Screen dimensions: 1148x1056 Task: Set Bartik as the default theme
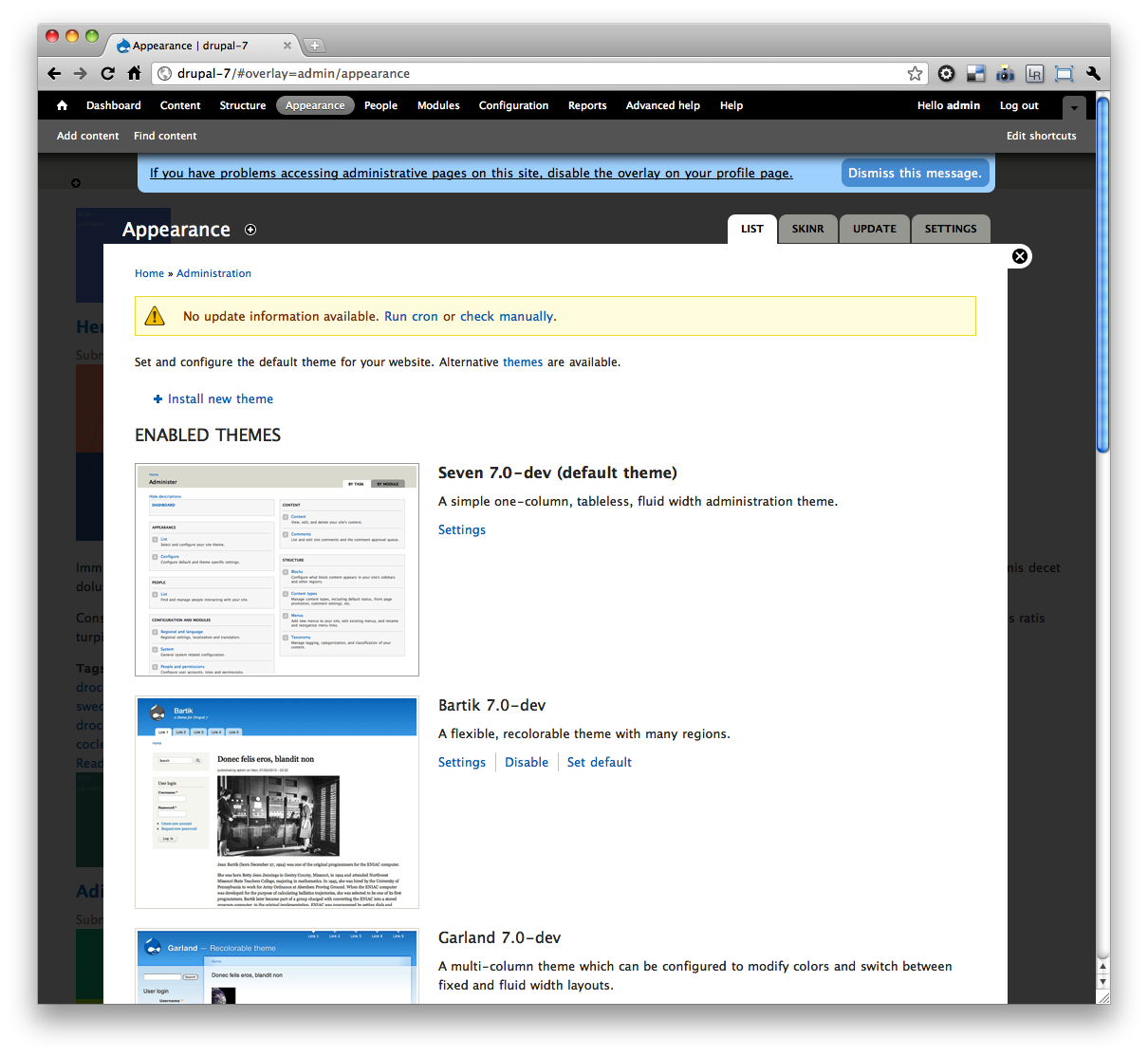coord(599,762)
